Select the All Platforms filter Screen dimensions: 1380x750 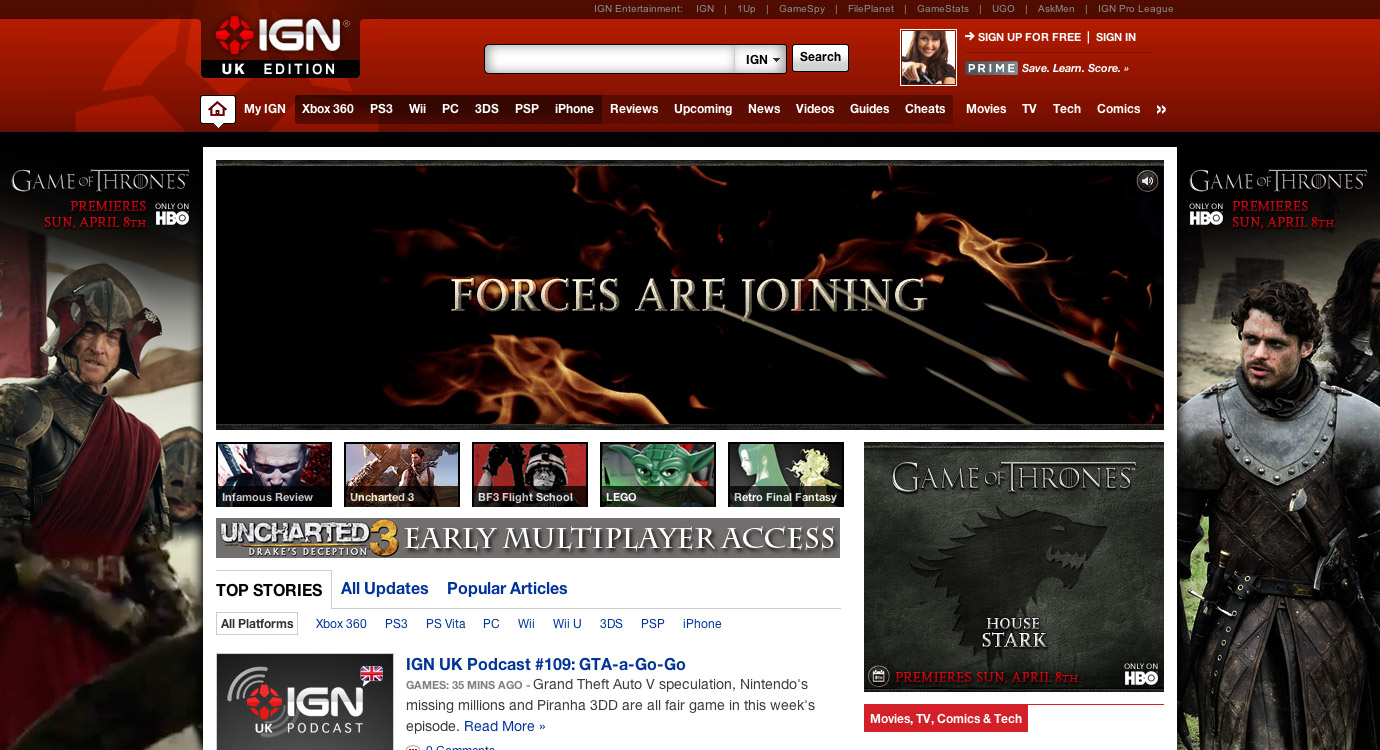tap(257, 624)
